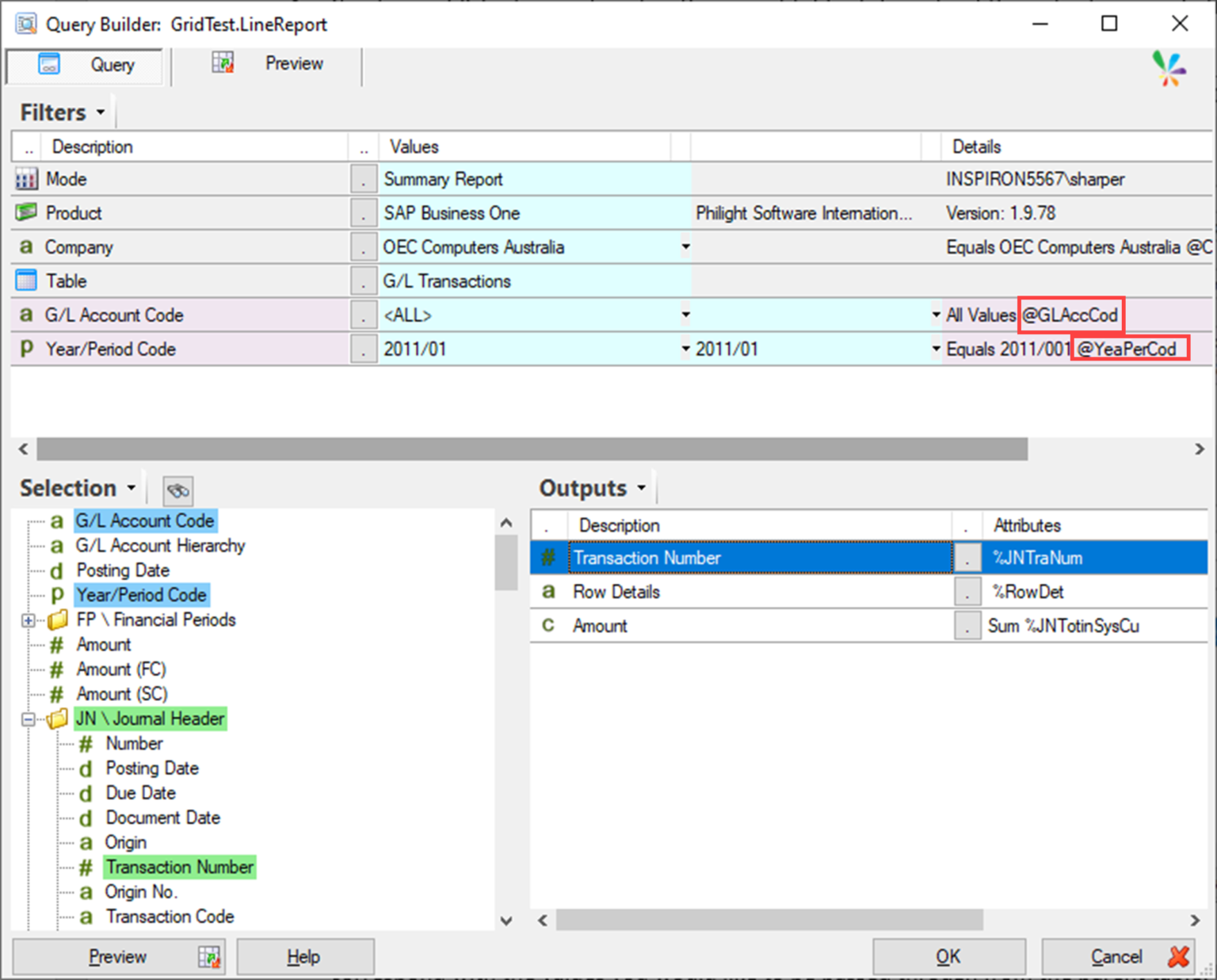
Task: Click the Product row green icon
Action: coord(26,212)
